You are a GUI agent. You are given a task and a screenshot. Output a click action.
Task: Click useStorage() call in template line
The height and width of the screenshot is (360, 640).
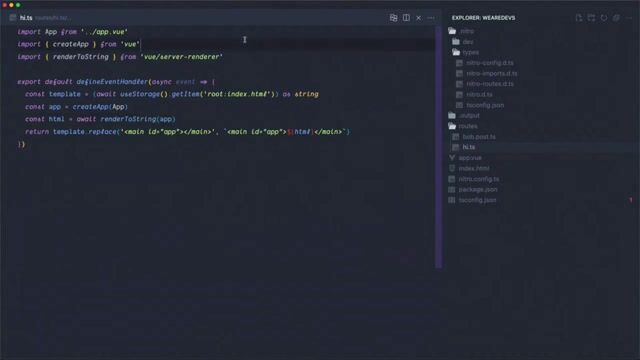point(144,94)
